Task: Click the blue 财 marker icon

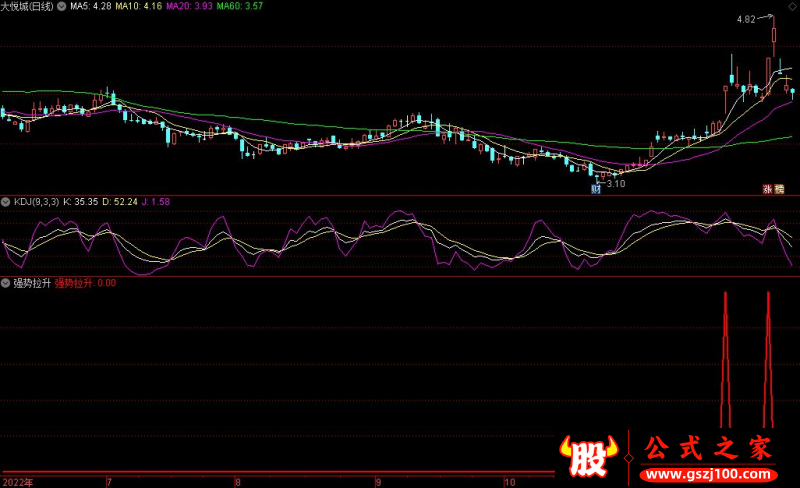Action: coord(596,188)
